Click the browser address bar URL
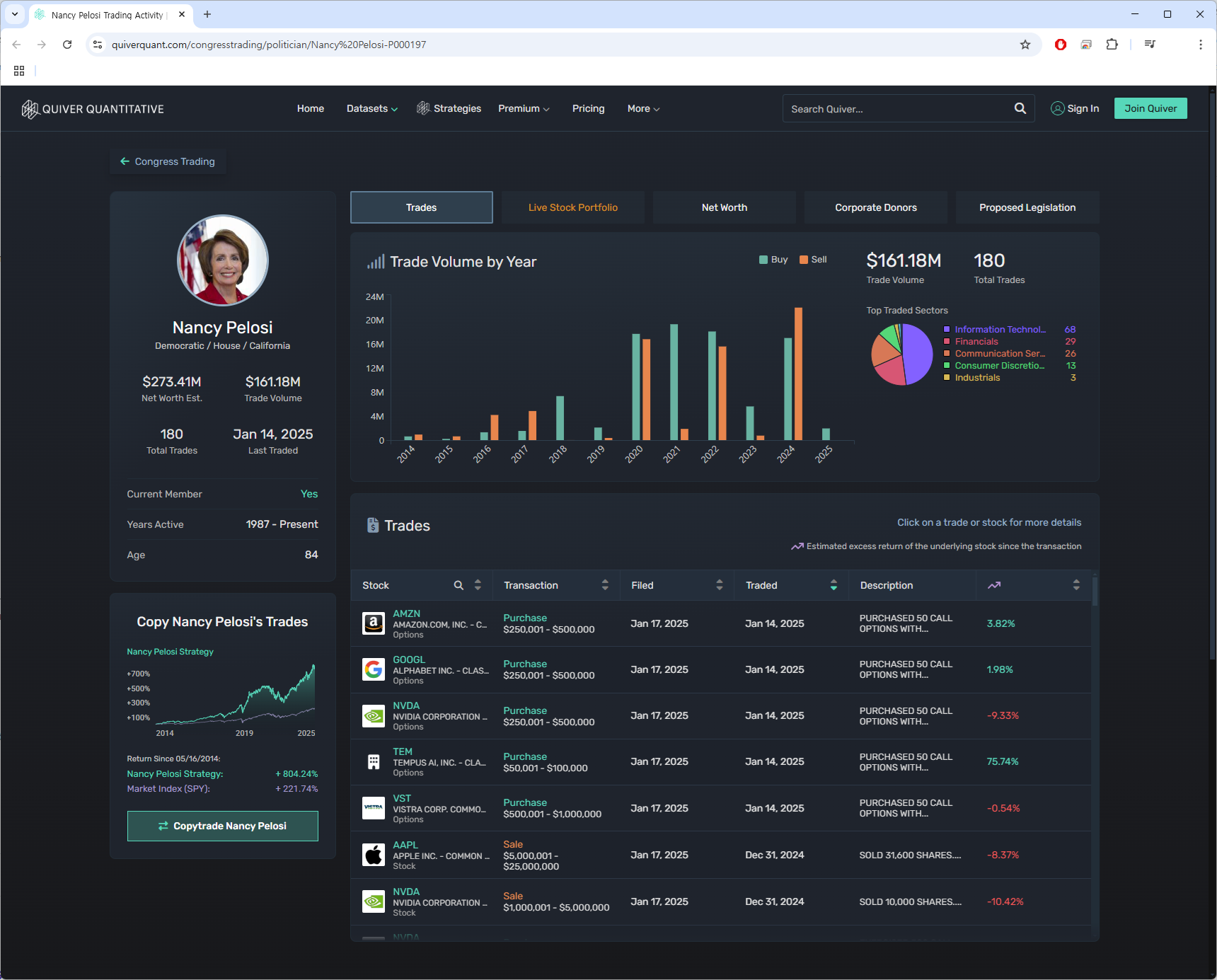1217x980 pixels. pos(269,45)
